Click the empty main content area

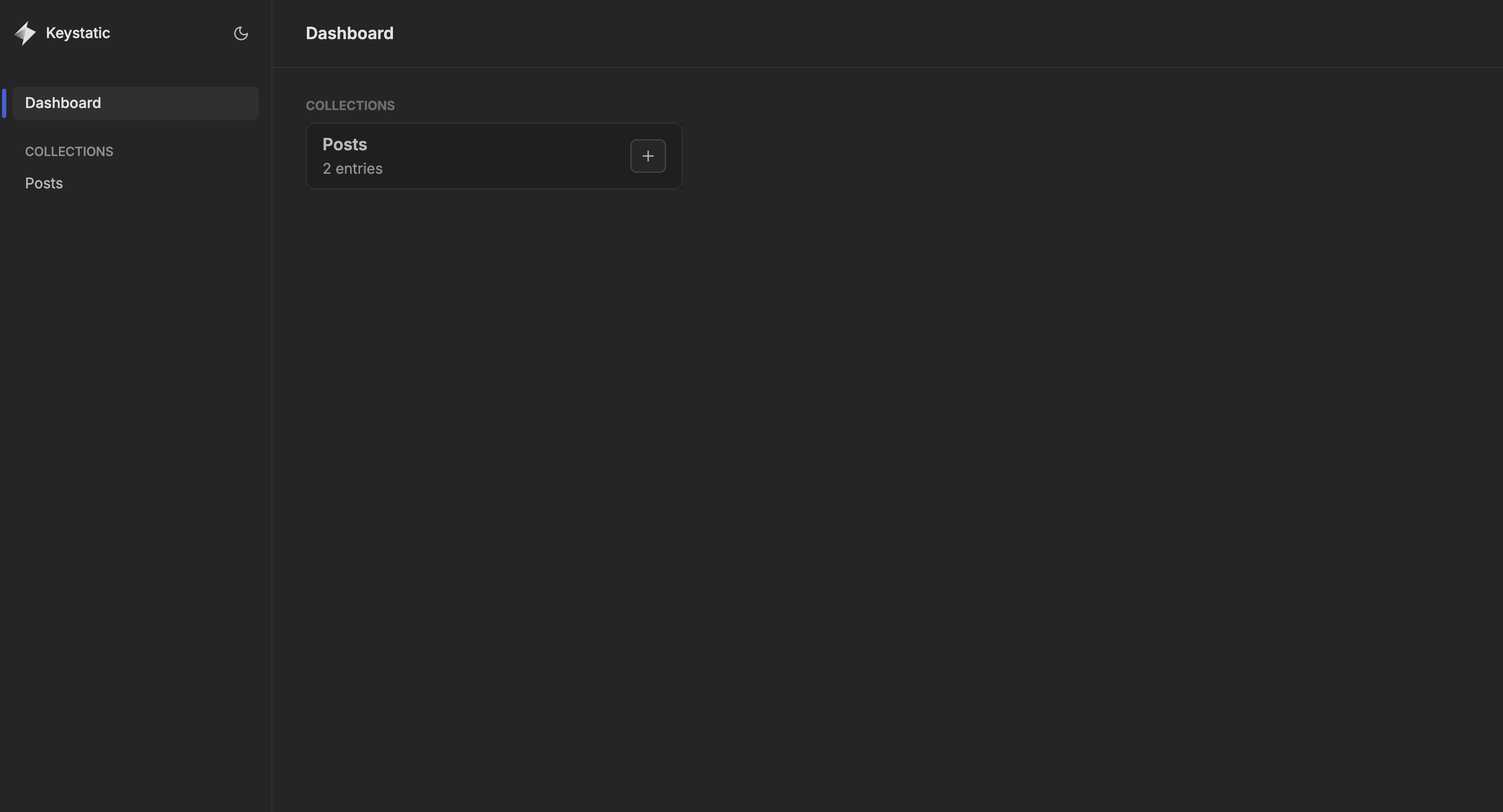[875, 467]
